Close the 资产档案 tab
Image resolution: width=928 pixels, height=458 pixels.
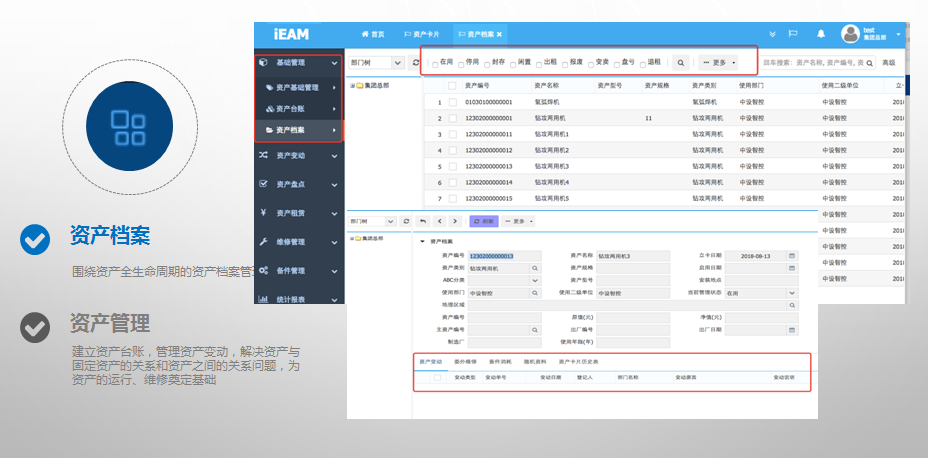[x=500, y=34]
